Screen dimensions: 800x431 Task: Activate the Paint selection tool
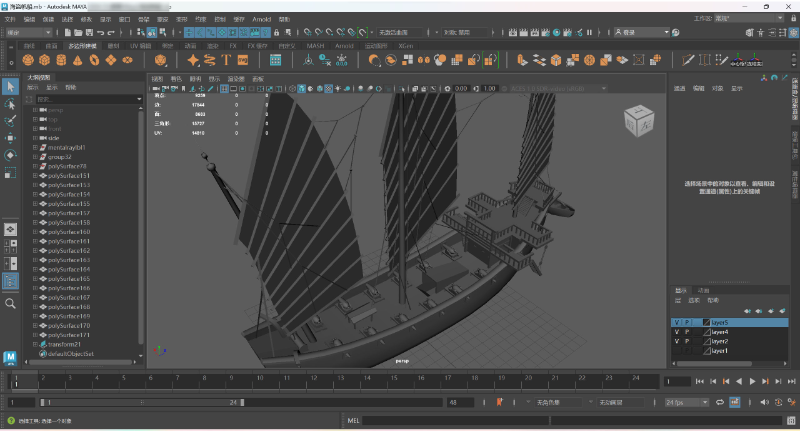pyautogui.click(x=10, y=121)
